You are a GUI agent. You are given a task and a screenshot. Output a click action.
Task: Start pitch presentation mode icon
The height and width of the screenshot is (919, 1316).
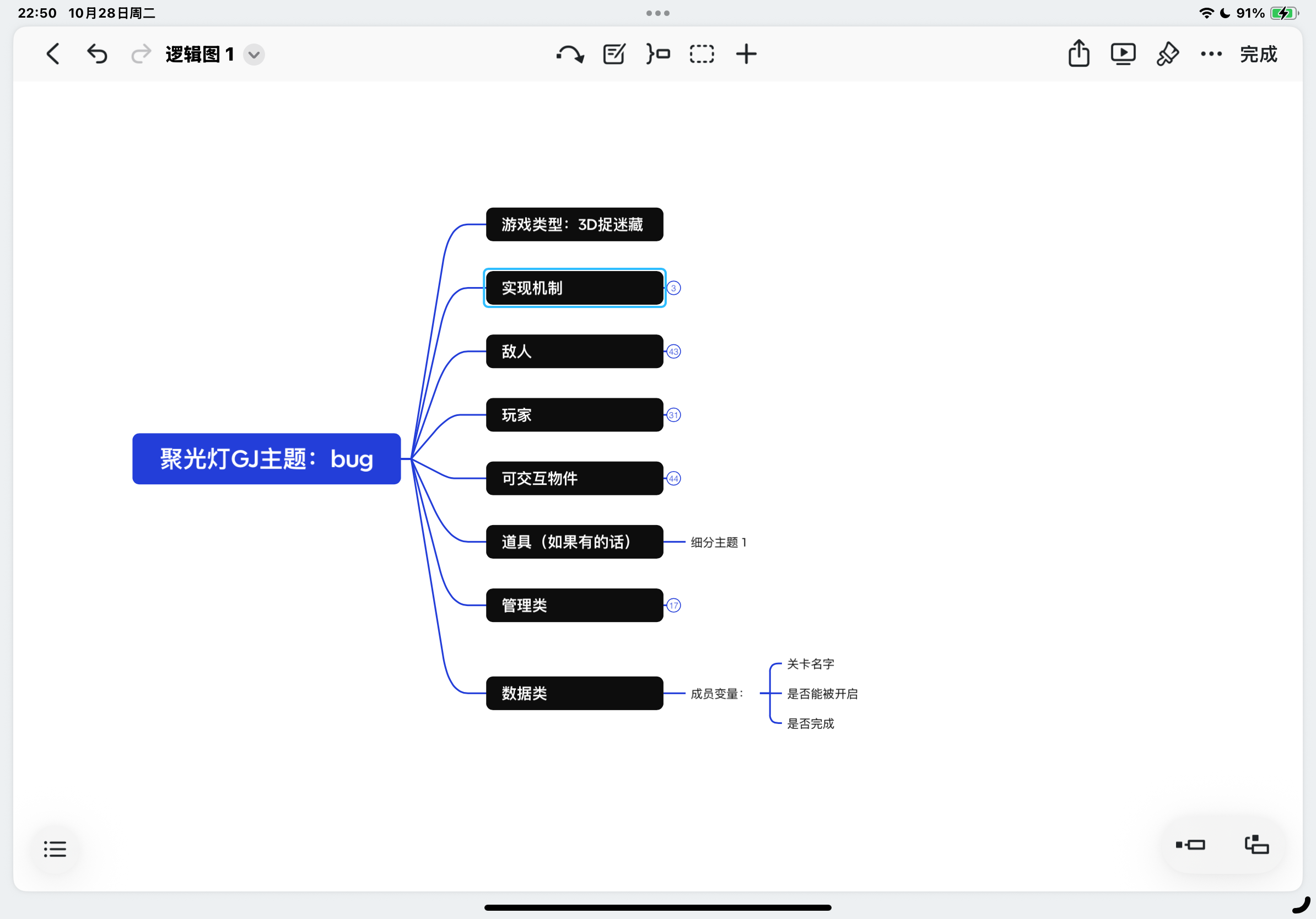1123,55
